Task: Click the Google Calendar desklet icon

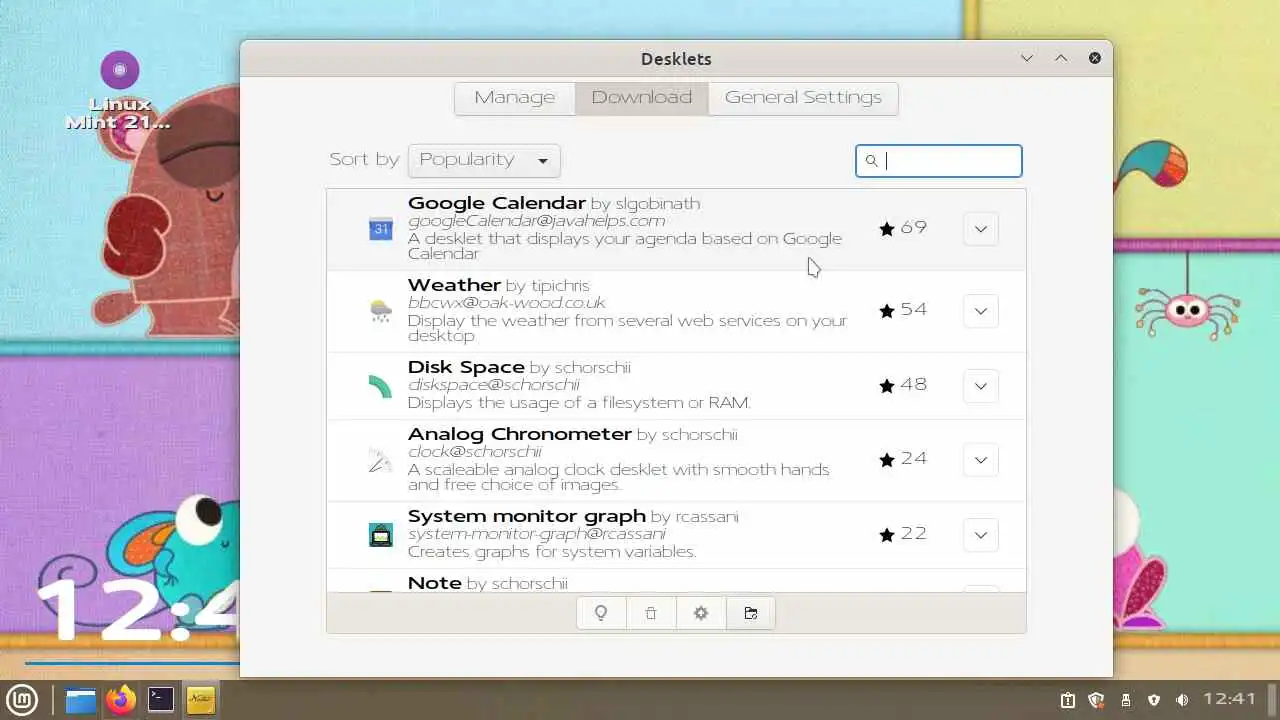Action: click(381, 229)
